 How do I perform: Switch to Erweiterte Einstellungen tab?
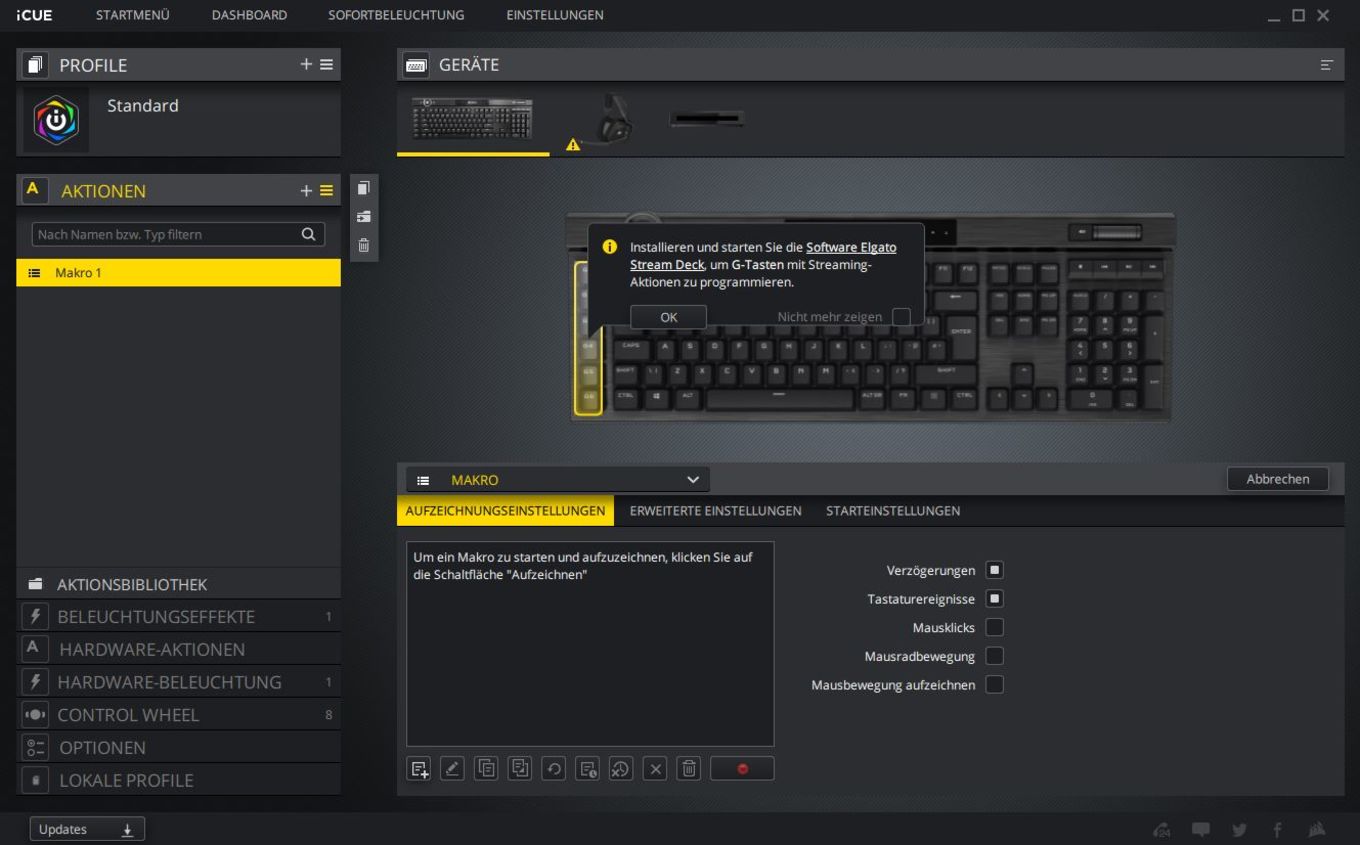[x=715, y=511]
